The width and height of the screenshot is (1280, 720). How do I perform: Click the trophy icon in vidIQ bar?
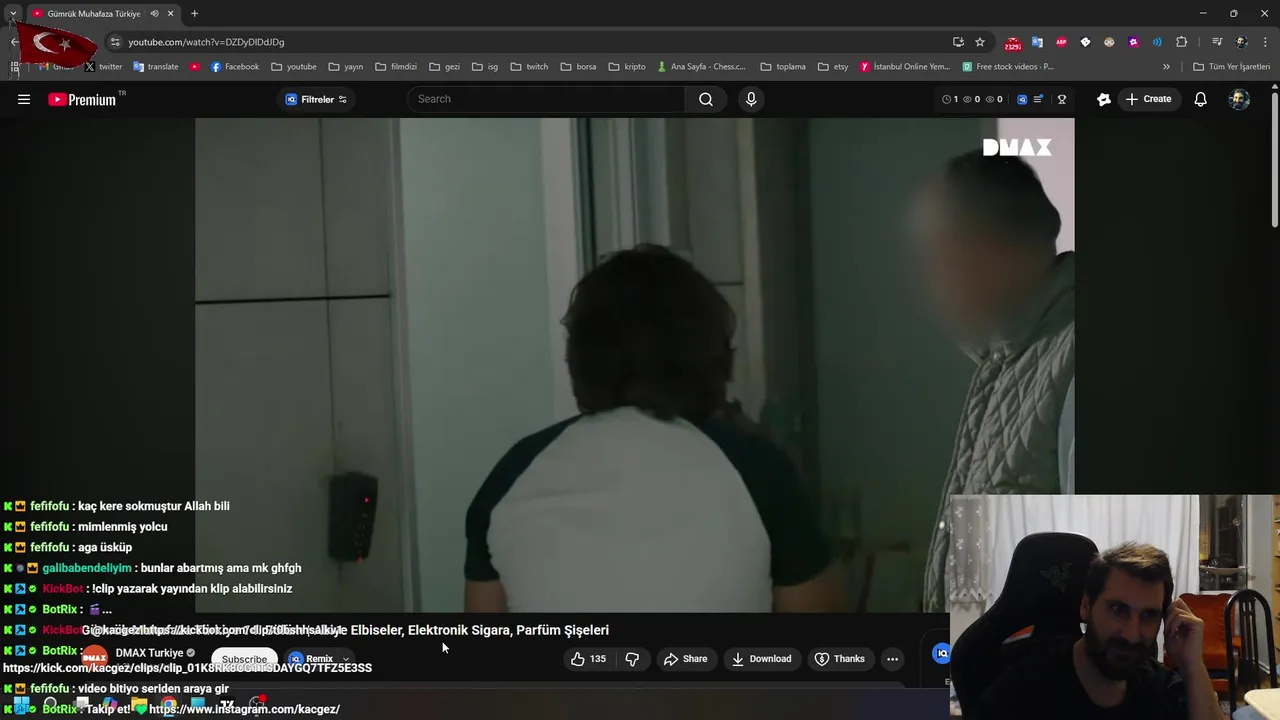click(x=1062, y=99)
